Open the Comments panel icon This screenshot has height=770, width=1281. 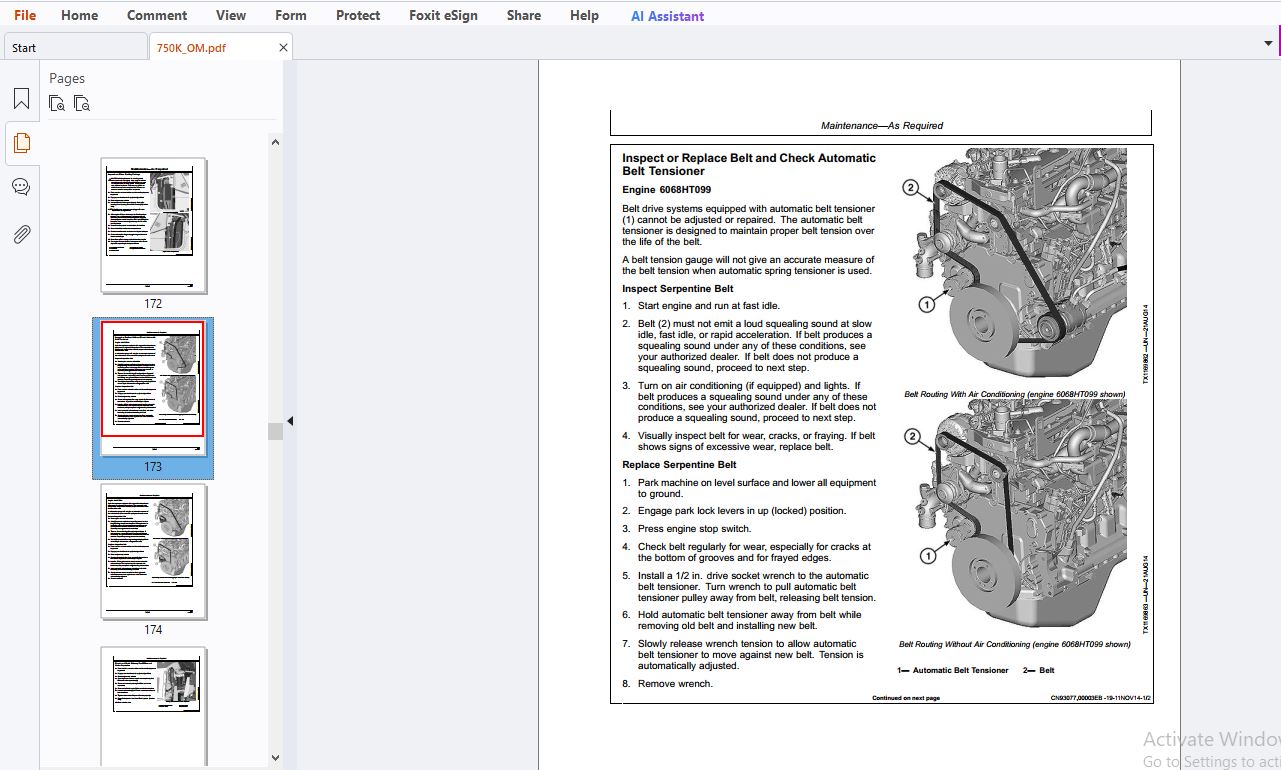point(21,187)
